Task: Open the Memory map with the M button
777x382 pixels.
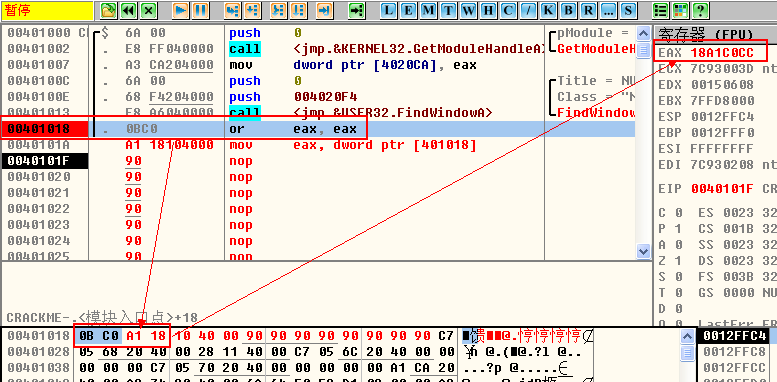Action: [428, 10]
